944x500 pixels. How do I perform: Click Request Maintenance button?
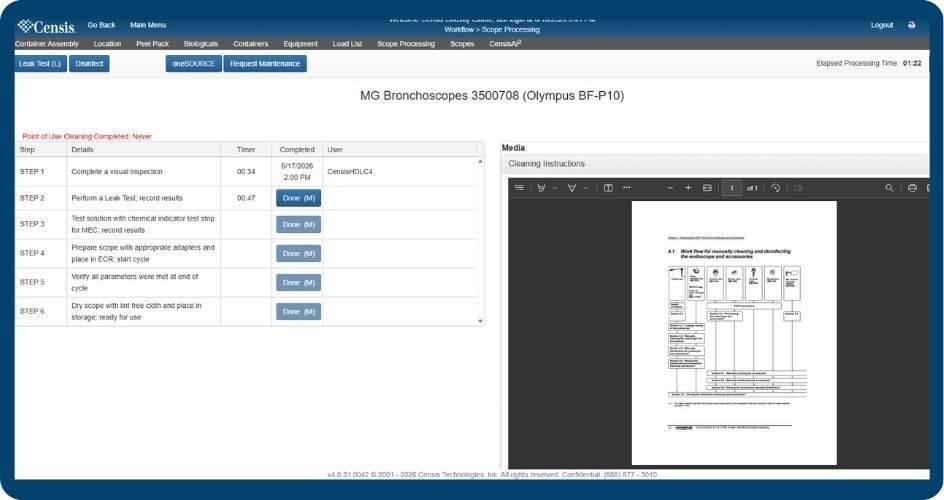[265, 64]
